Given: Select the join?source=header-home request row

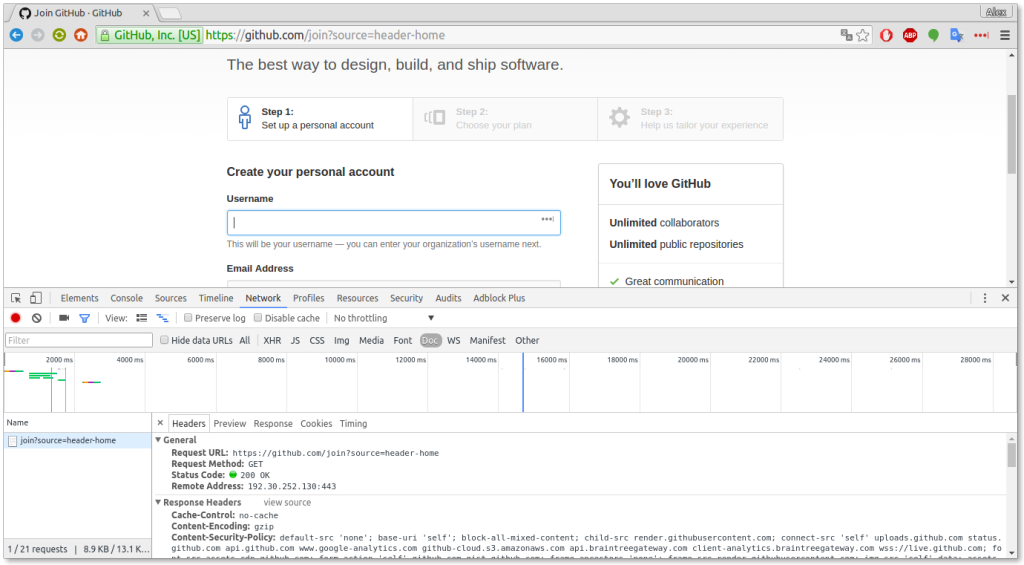Looking at the screenshot, I should point(78,440).
